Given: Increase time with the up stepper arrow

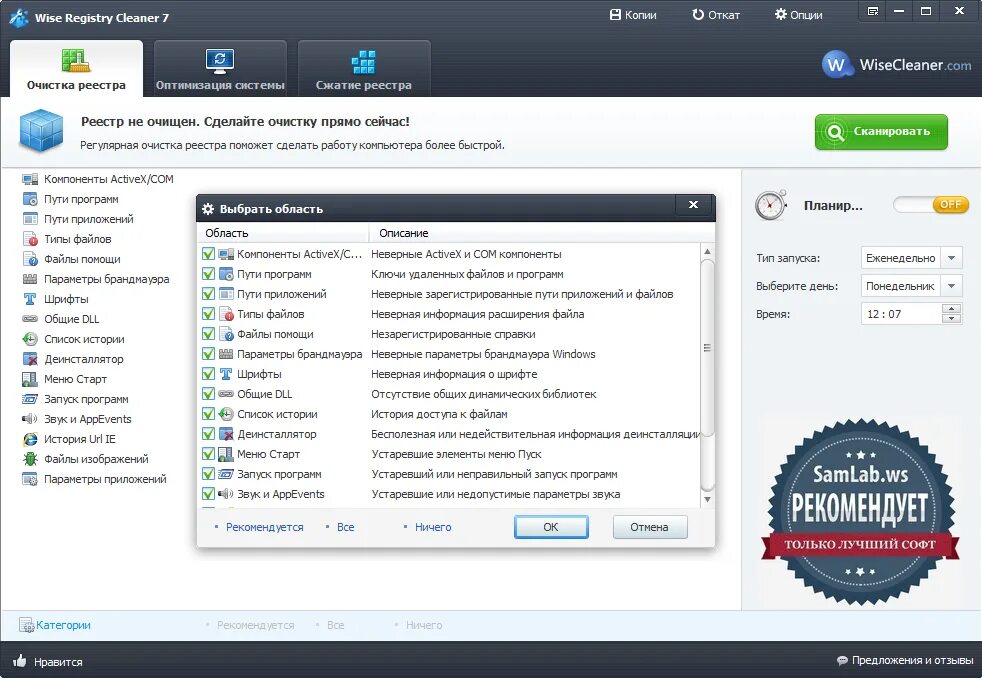Looking at the screenshot, I should point(951,309).
